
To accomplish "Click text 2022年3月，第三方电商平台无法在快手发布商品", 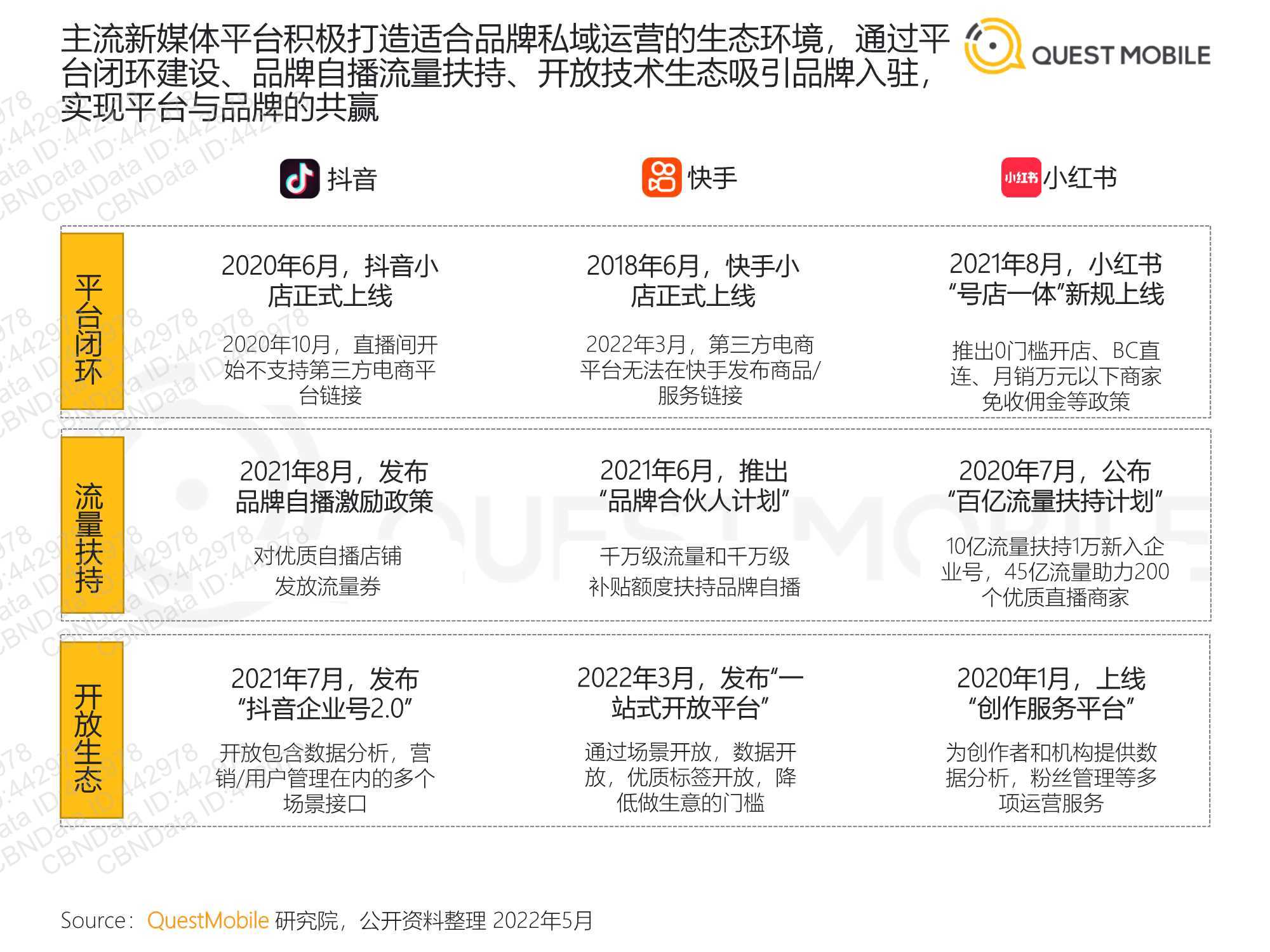I will tap(700, 370).
